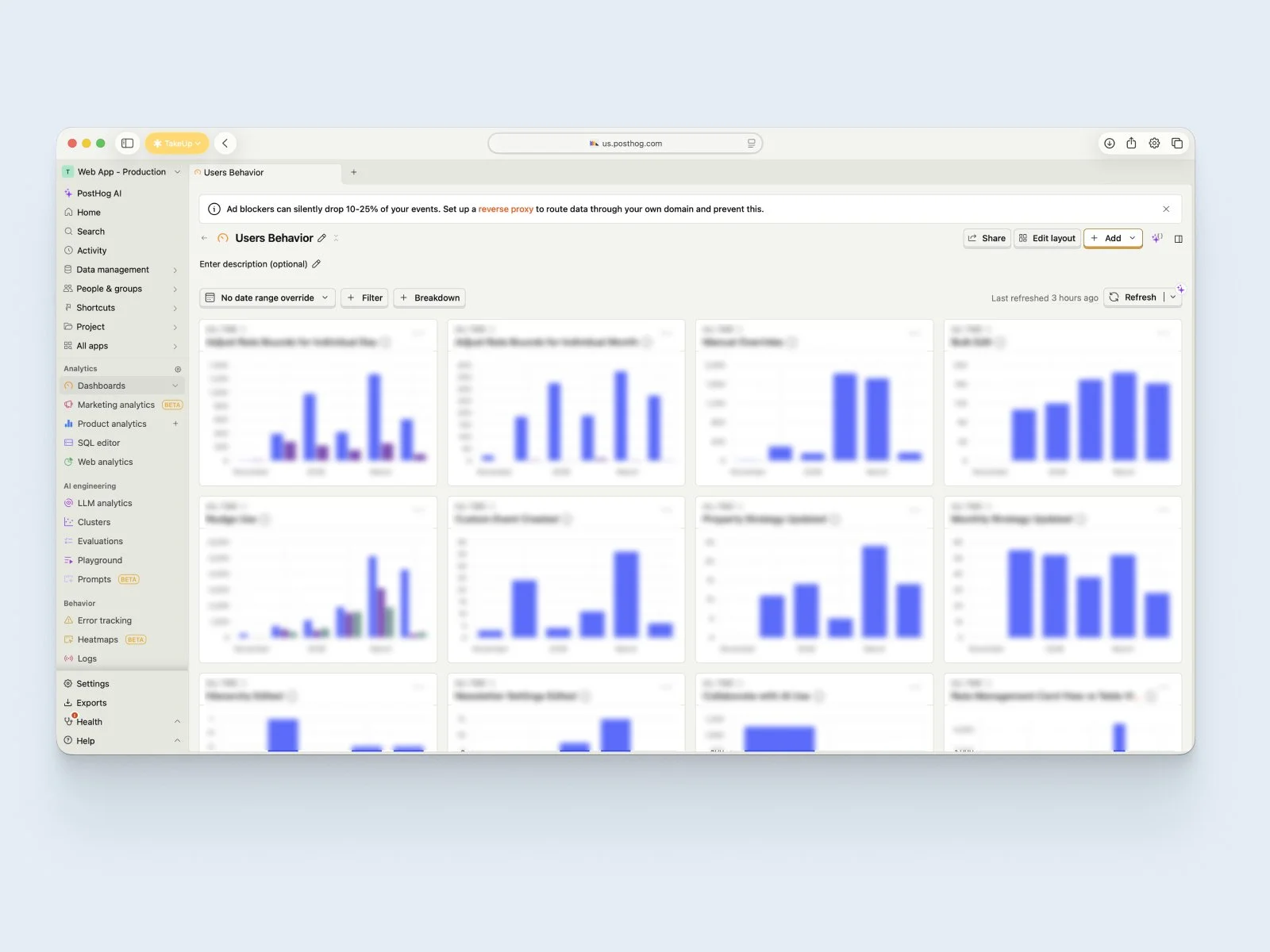Open browser settings gear
The image size is (1270, 952).
[x=1154, y=144]
